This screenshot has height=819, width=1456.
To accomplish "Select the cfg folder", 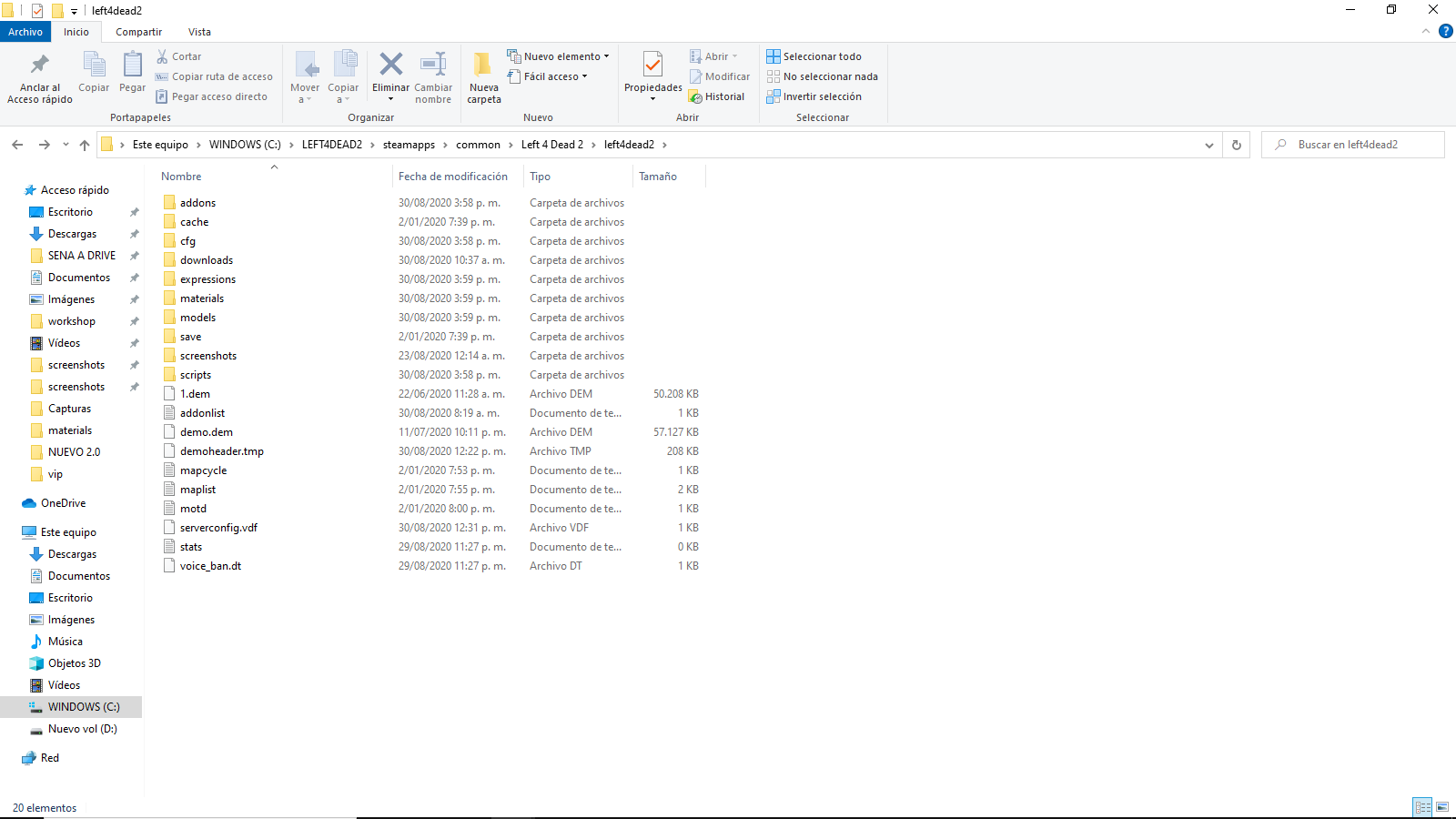I will pos(187,241).
